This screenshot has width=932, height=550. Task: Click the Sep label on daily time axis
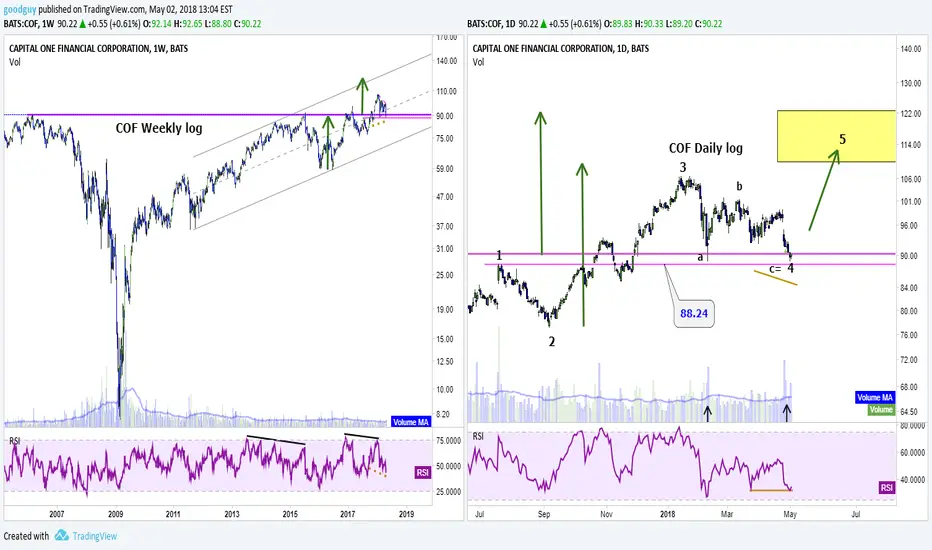pos(544,514)
